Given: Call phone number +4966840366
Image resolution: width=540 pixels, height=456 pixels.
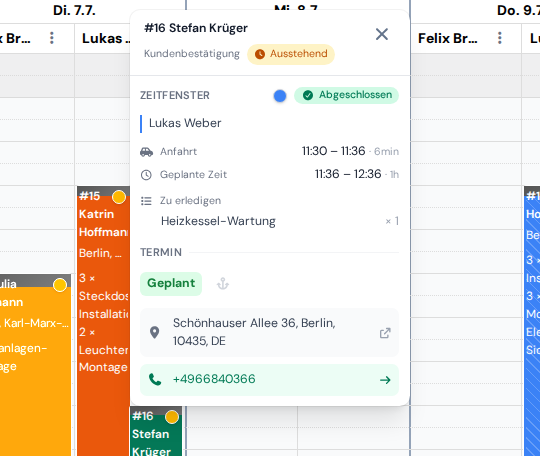Looking at the screenshot, I should coord(269,380).
